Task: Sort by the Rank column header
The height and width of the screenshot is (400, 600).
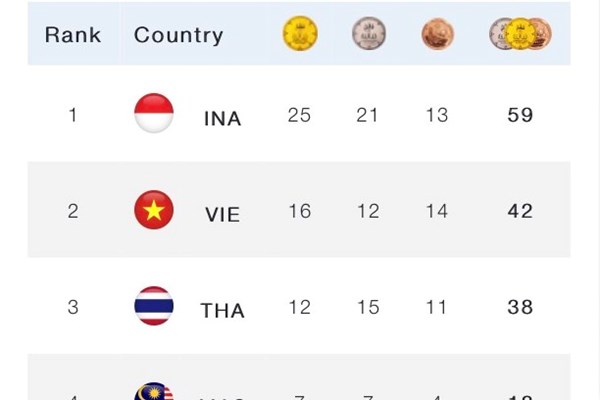Action: click(x=73, y=34)
